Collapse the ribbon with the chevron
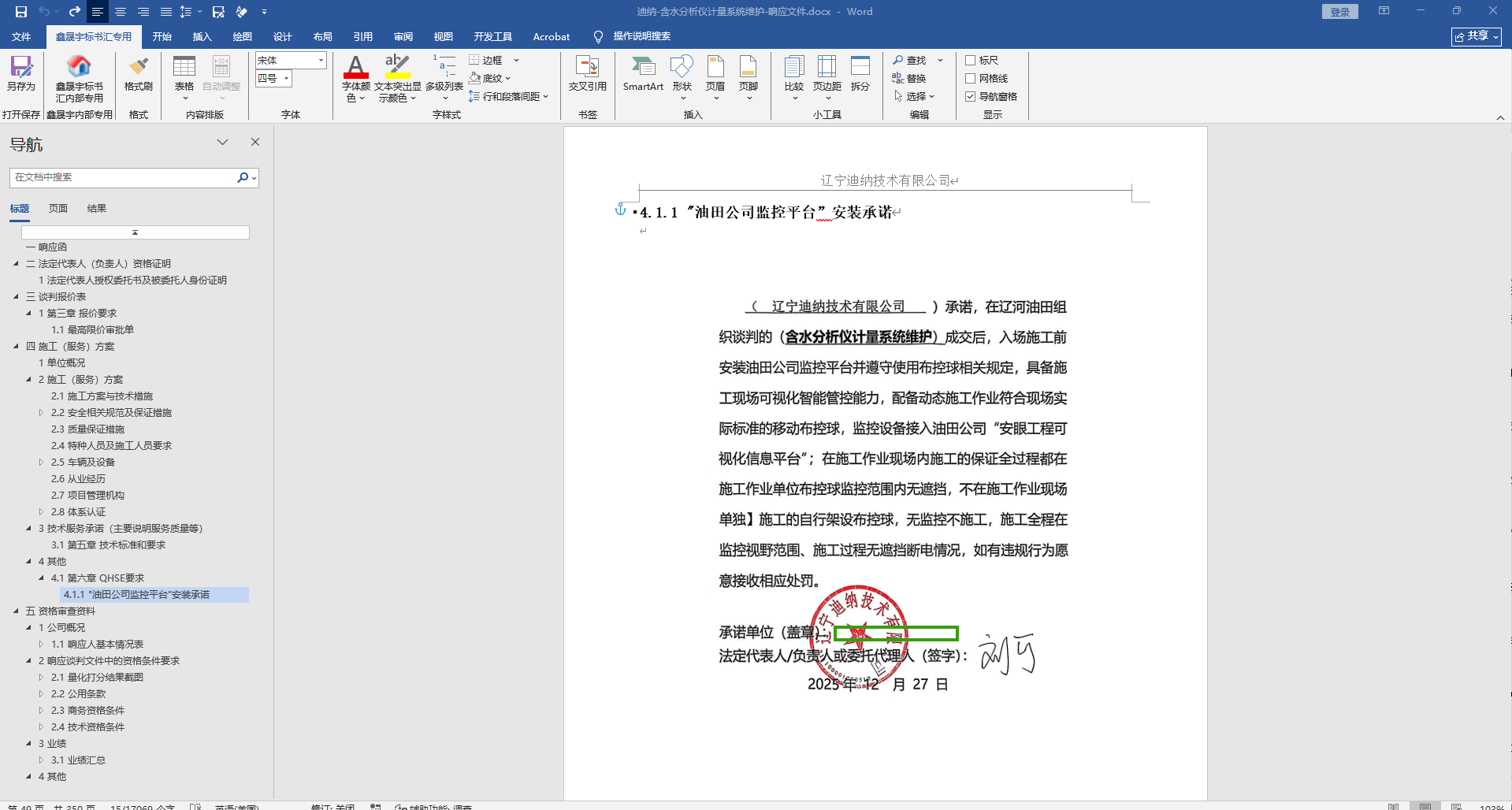The width and height of the screenshot is (1512, 810). click(x=1500, y=117)
